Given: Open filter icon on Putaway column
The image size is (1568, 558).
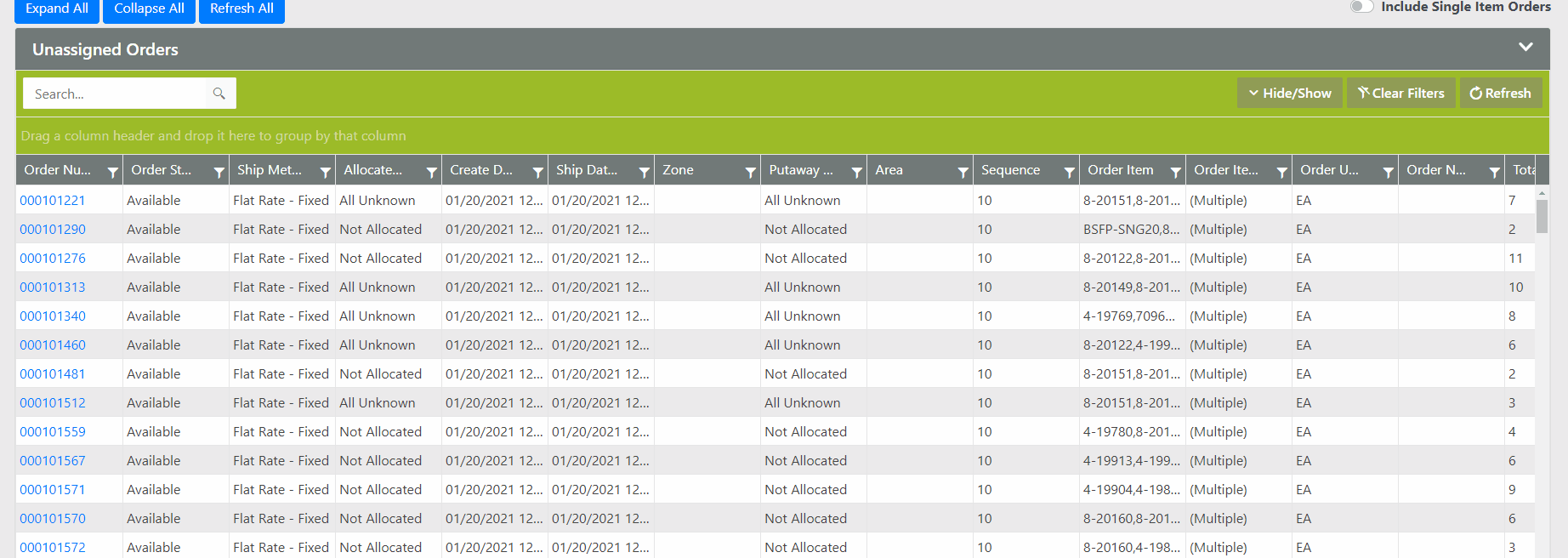Looking at the screenshot, I should click(856, 172).
